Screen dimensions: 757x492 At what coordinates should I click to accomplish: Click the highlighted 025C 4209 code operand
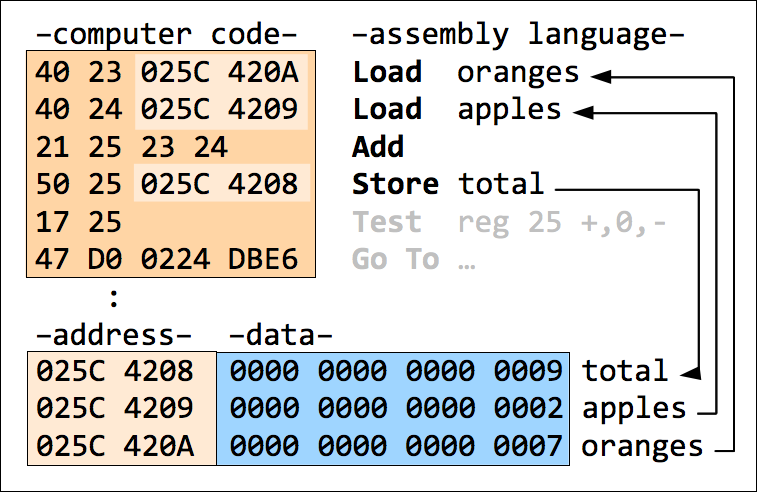[x=220, y=109]
